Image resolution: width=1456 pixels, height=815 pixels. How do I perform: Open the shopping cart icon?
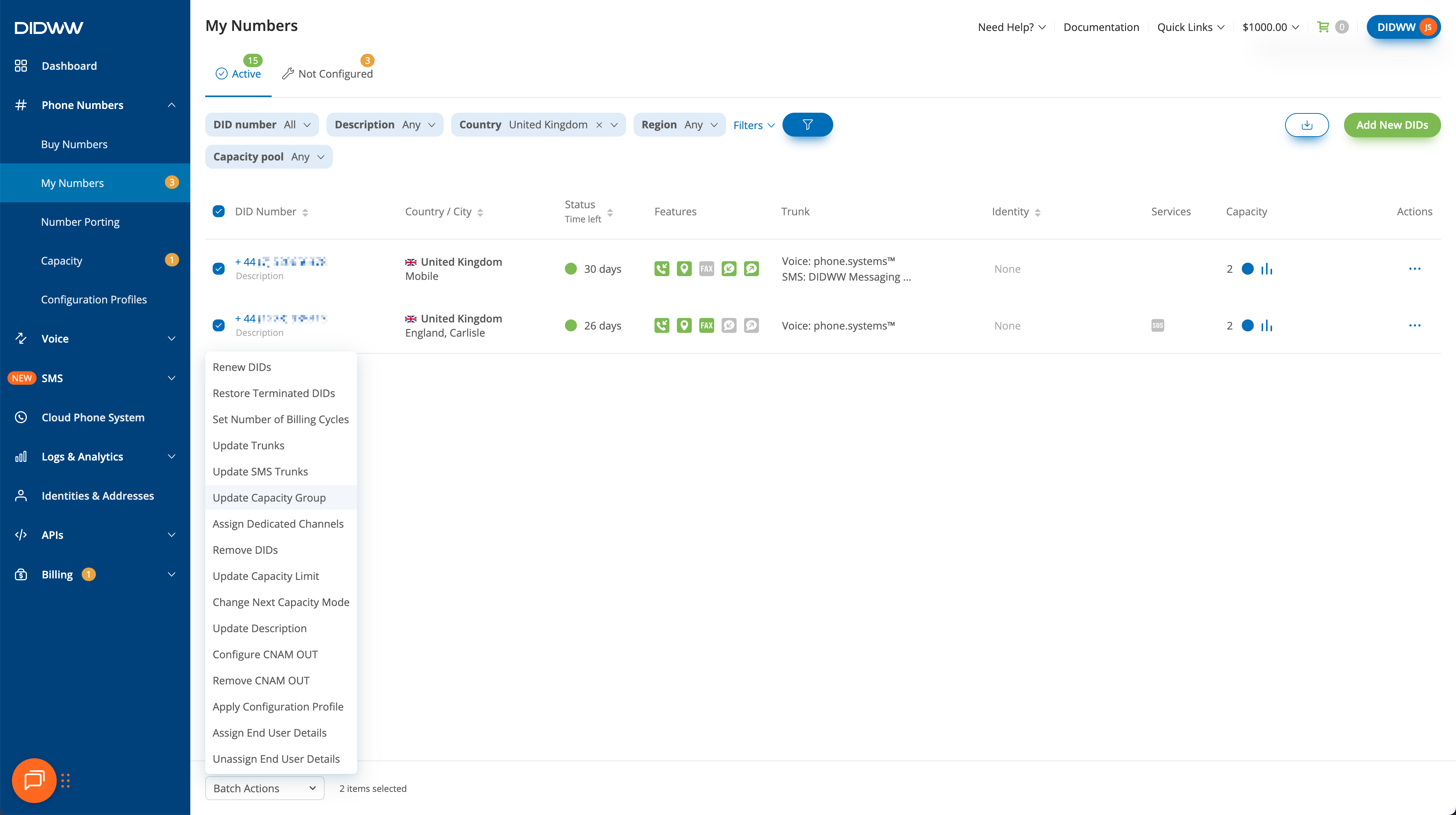[x=1323, y=26]
